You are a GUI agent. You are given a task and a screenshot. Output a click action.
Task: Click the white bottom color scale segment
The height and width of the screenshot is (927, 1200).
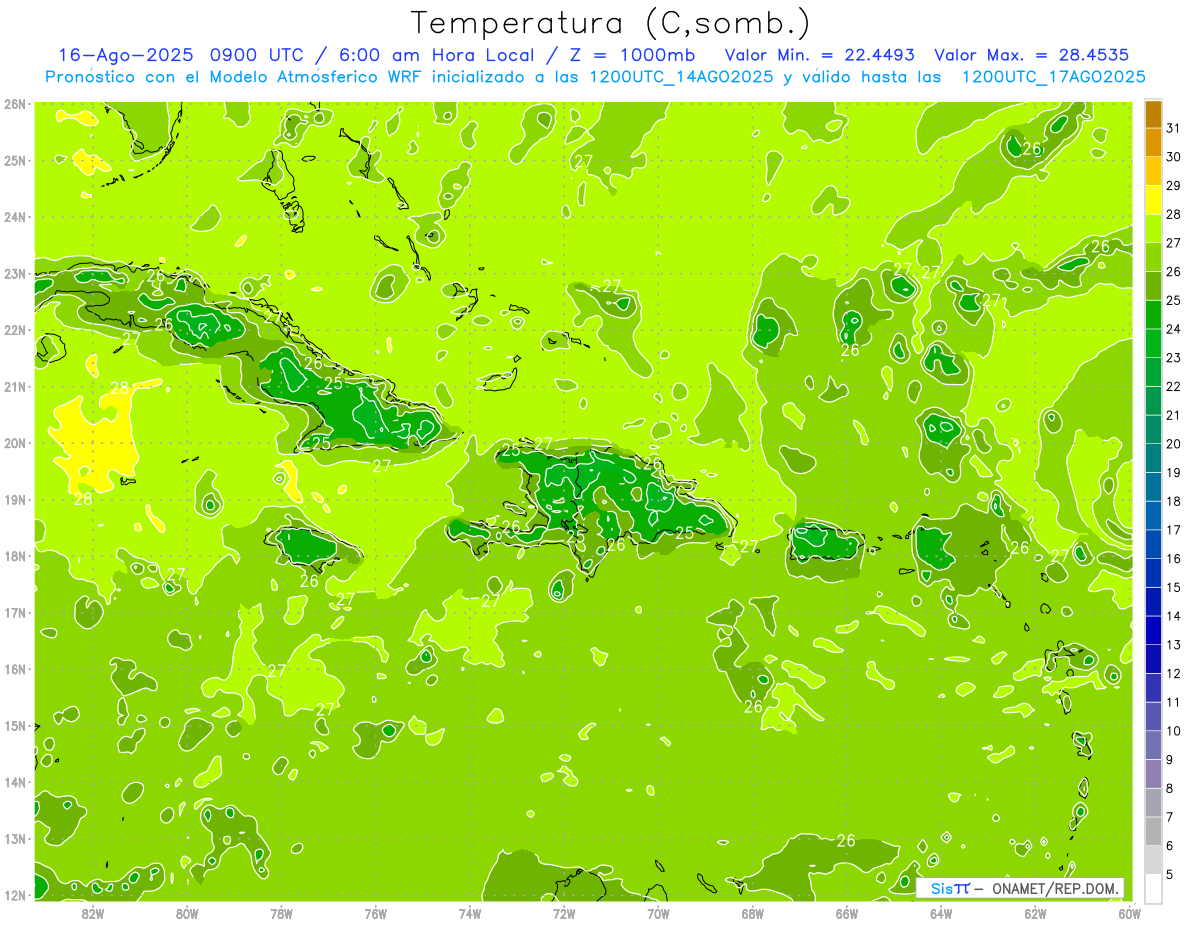coord(1153,888)
